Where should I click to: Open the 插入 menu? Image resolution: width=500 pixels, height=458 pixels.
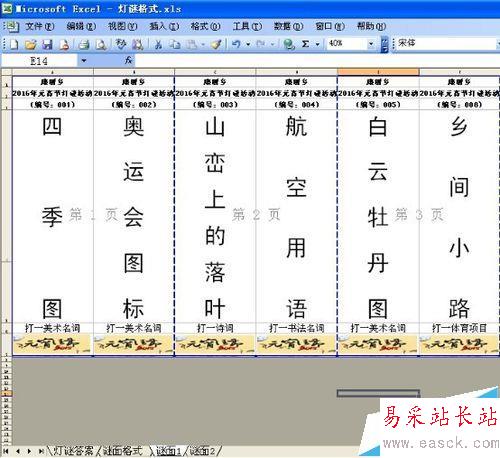[x=164, y=26]
